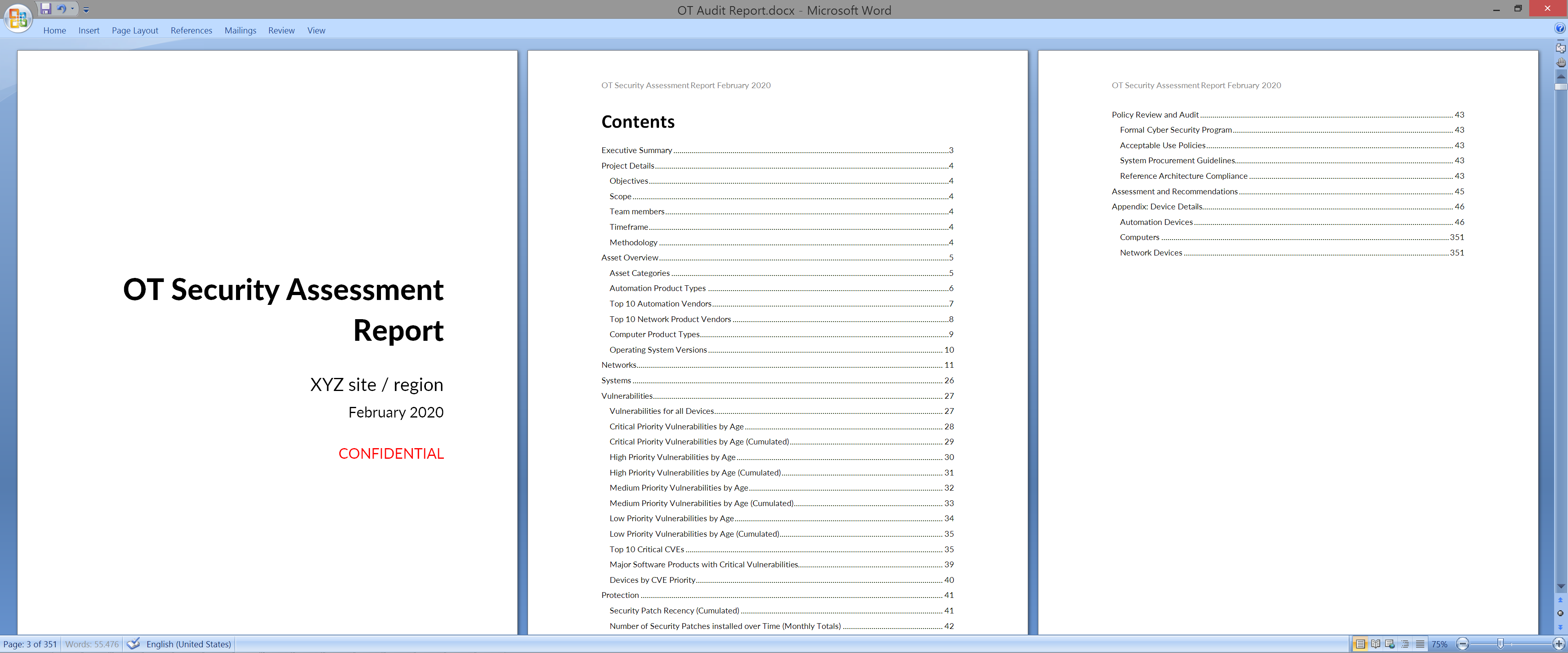
Task: Click the Acceptable Use Policies entry
Action: [x=1292, y=145]
